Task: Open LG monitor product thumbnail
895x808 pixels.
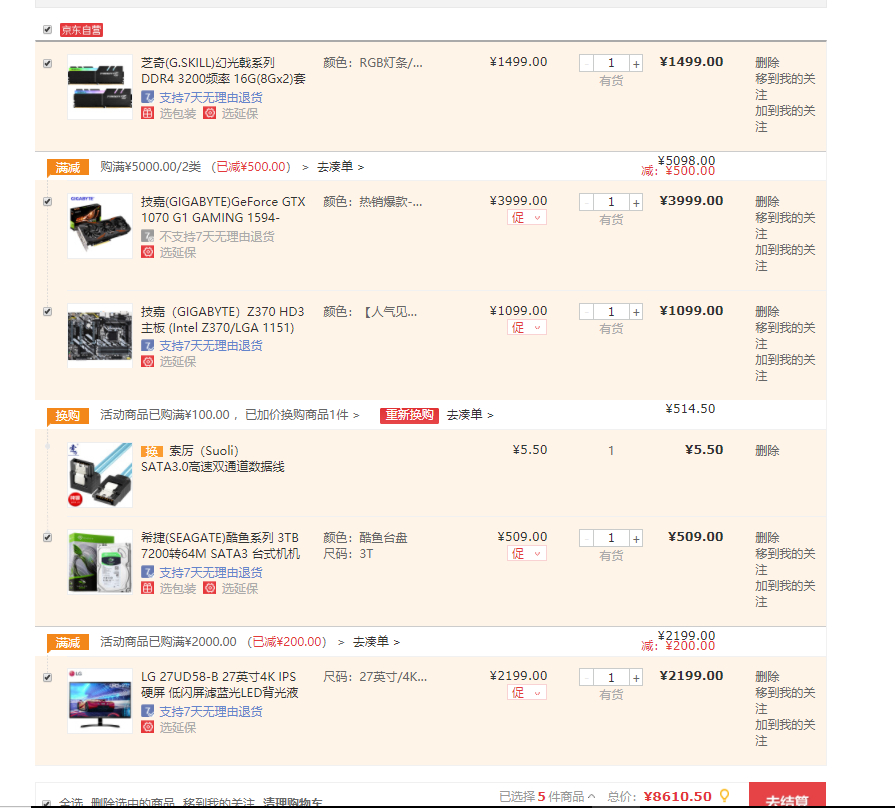Action: (100, 701)
